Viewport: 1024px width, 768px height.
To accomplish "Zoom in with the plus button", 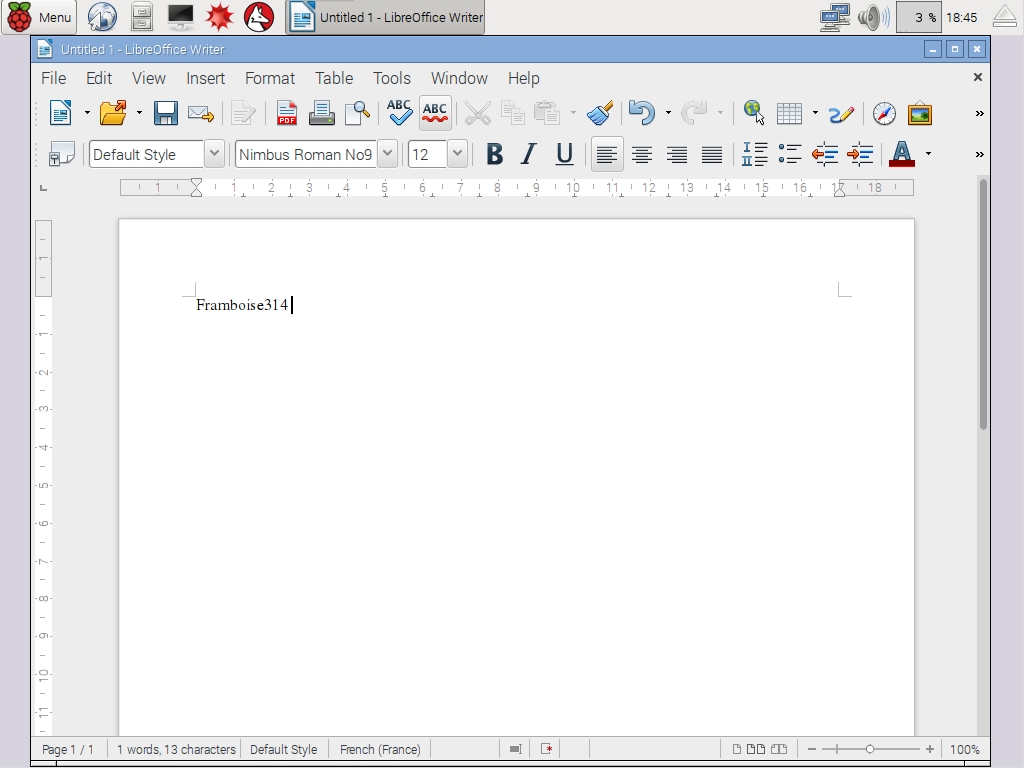I will [929, 749].
